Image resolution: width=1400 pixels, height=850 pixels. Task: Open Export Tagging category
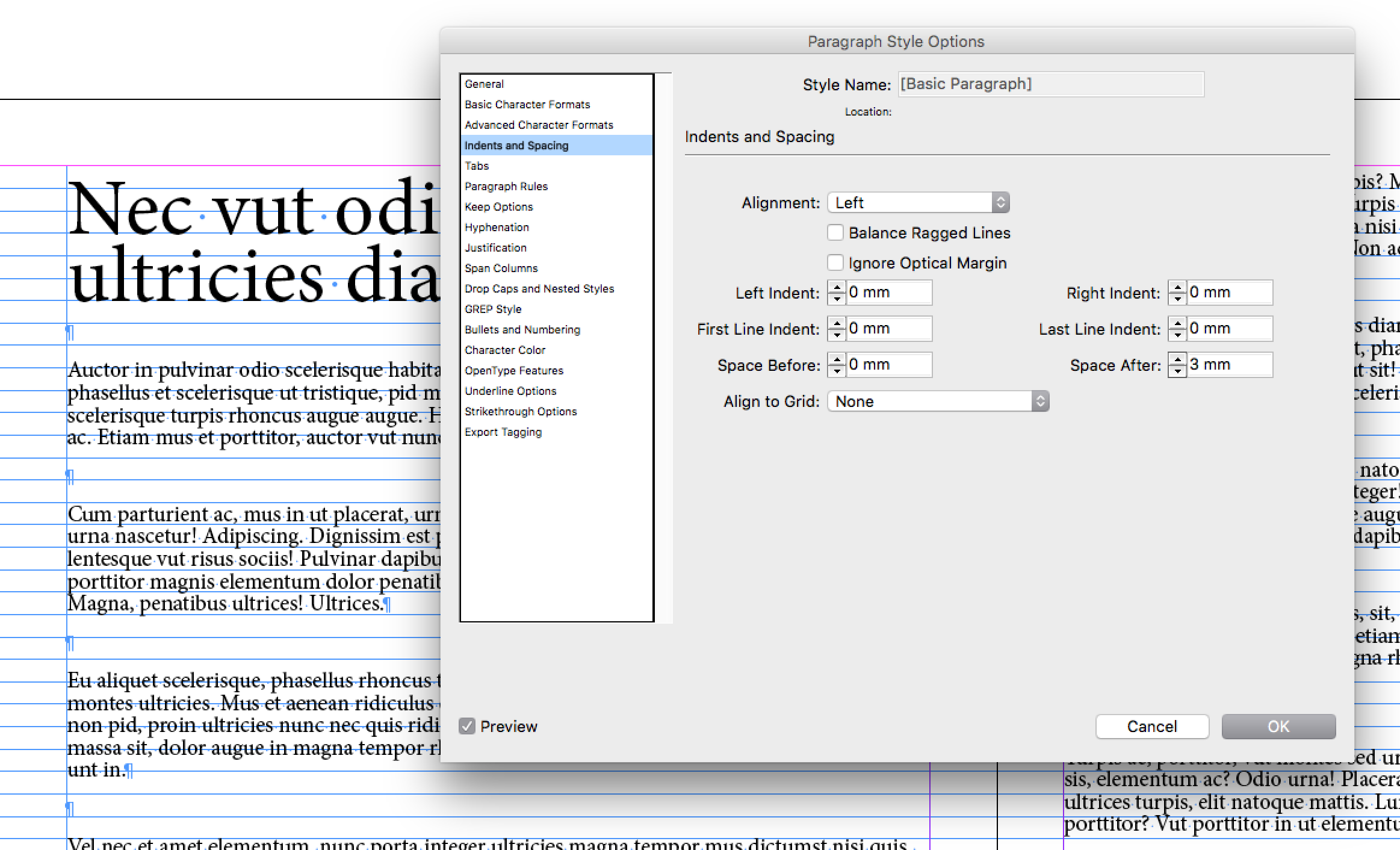[x=556, y=432]
